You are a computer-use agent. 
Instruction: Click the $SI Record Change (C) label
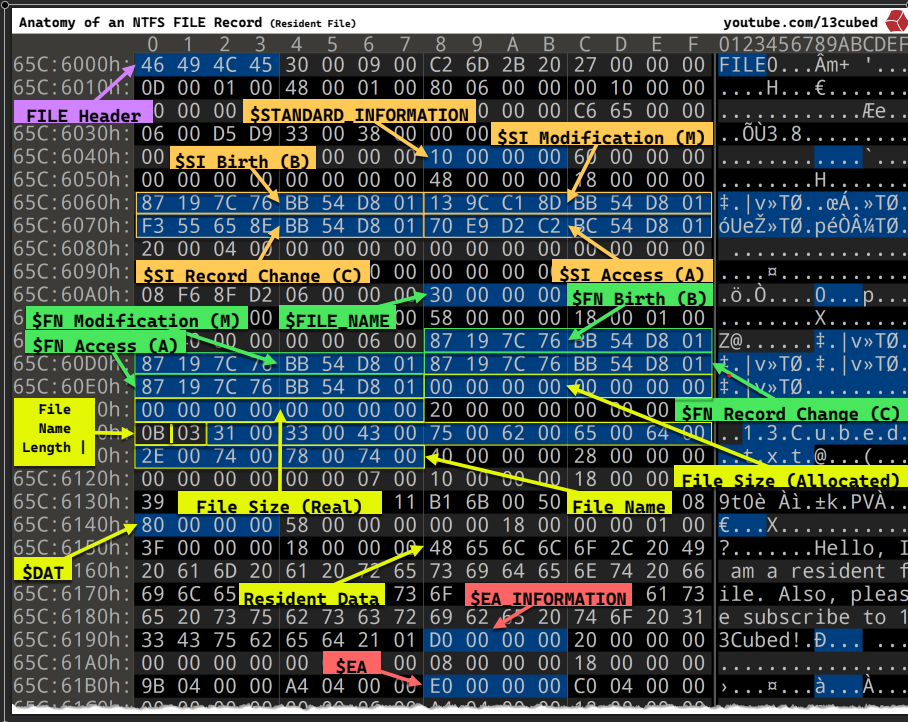[x=252, y=273]
